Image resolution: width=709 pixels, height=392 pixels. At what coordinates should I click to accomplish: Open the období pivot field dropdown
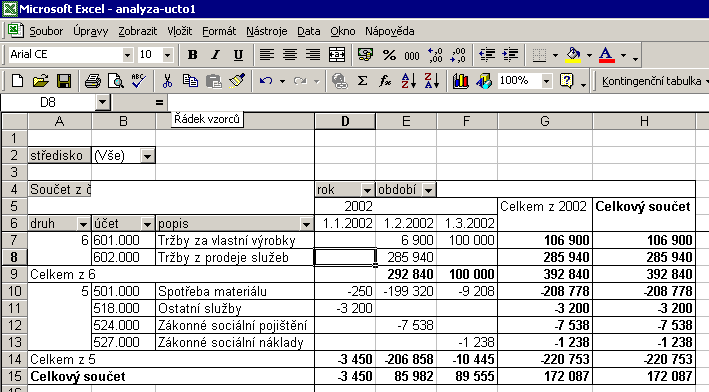(x=428, y=190)
